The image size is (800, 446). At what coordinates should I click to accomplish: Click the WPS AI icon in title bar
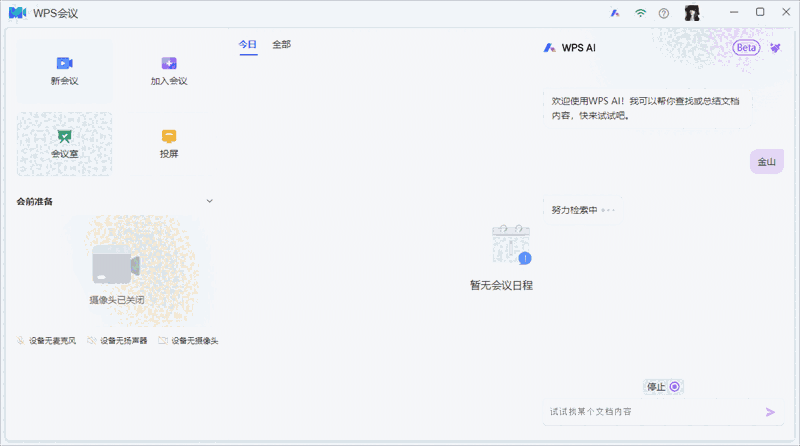pyautogui.click(x=615, y=13)
